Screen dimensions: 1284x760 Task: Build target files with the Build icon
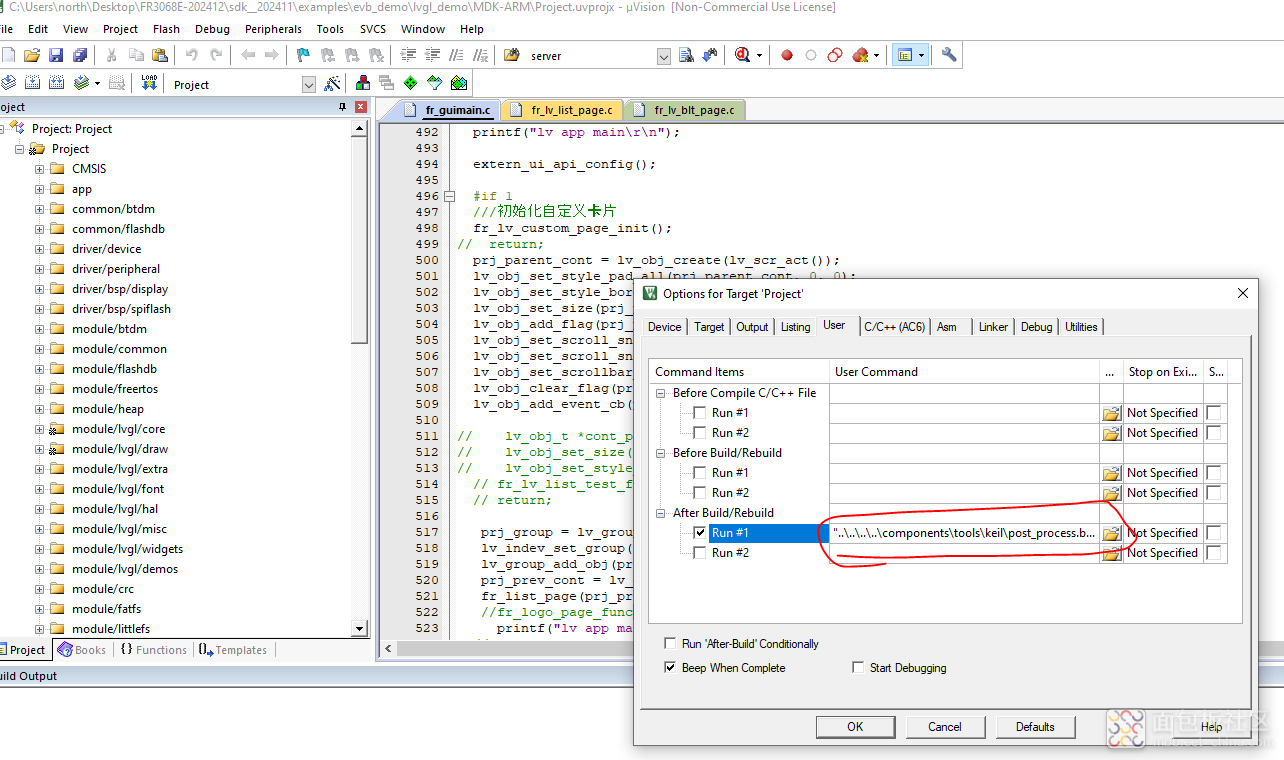tap(32, 83)
